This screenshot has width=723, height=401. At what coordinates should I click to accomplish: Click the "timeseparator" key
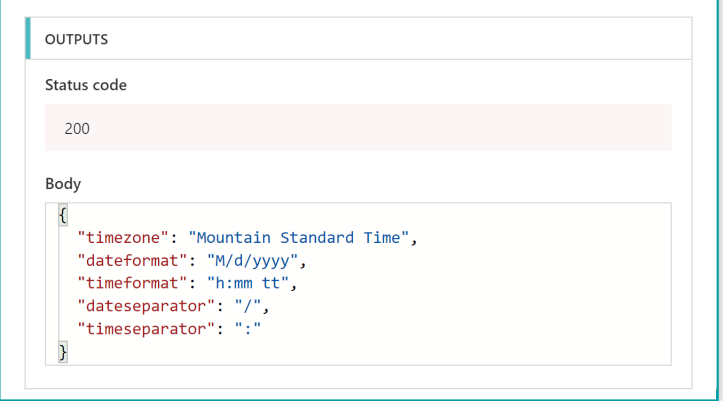141,329
